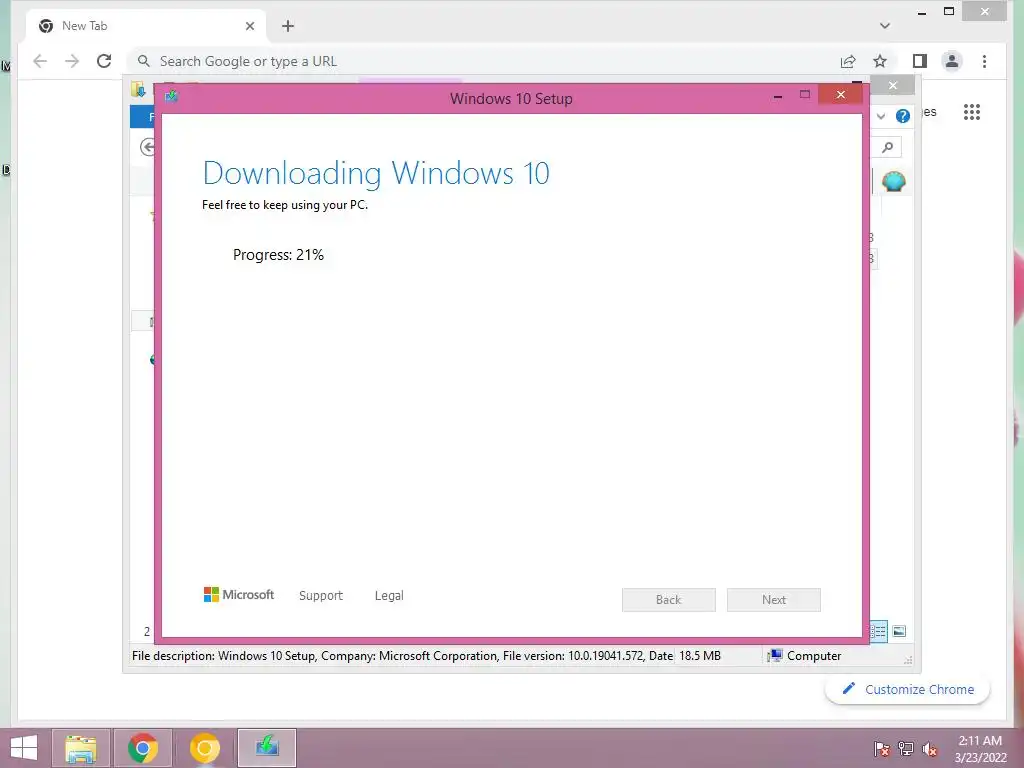This screenshot has height=768, width=1024.
Task: Focus the Search Google or type a URL field
Action: point(483,61)
